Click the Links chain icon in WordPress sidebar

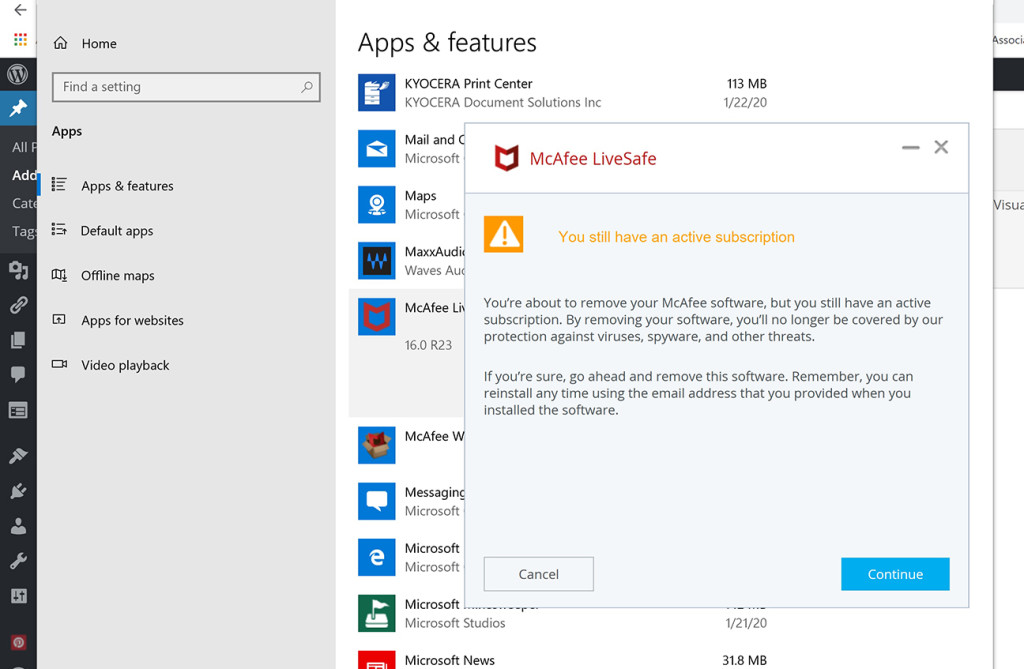[18, 304]
